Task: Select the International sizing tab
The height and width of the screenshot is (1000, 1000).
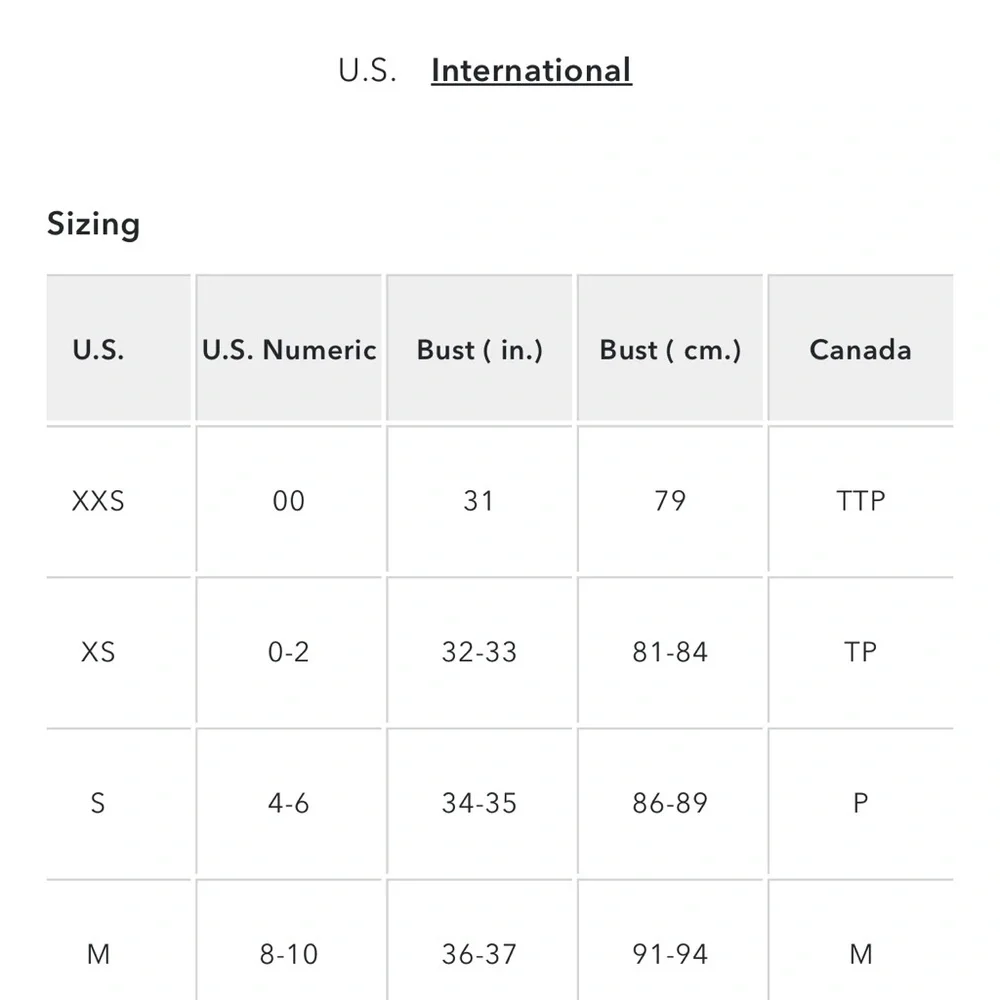Action: (x=531, y=71)
